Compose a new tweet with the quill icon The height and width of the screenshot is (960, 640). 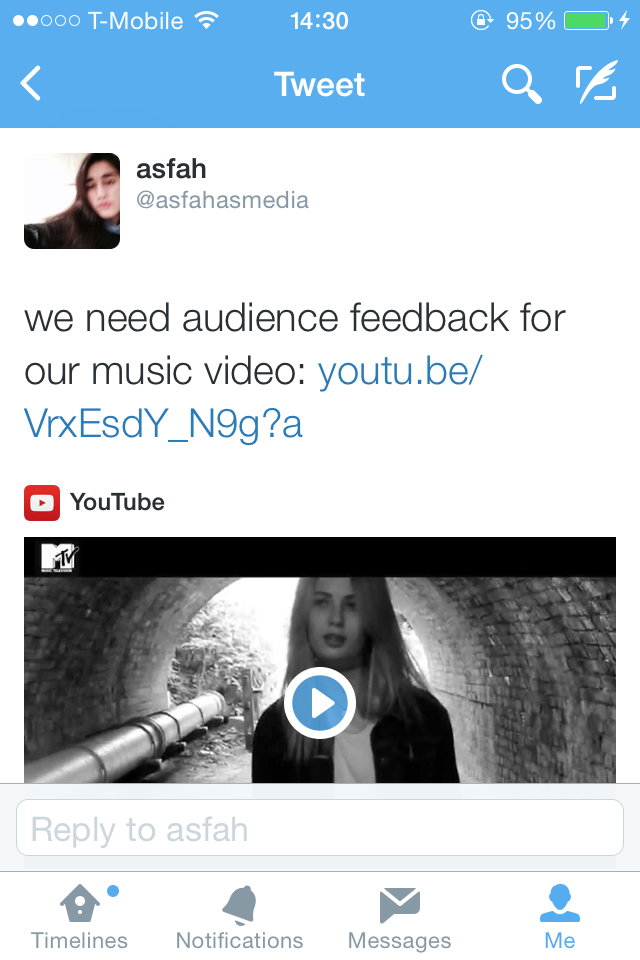pos(597,82)
